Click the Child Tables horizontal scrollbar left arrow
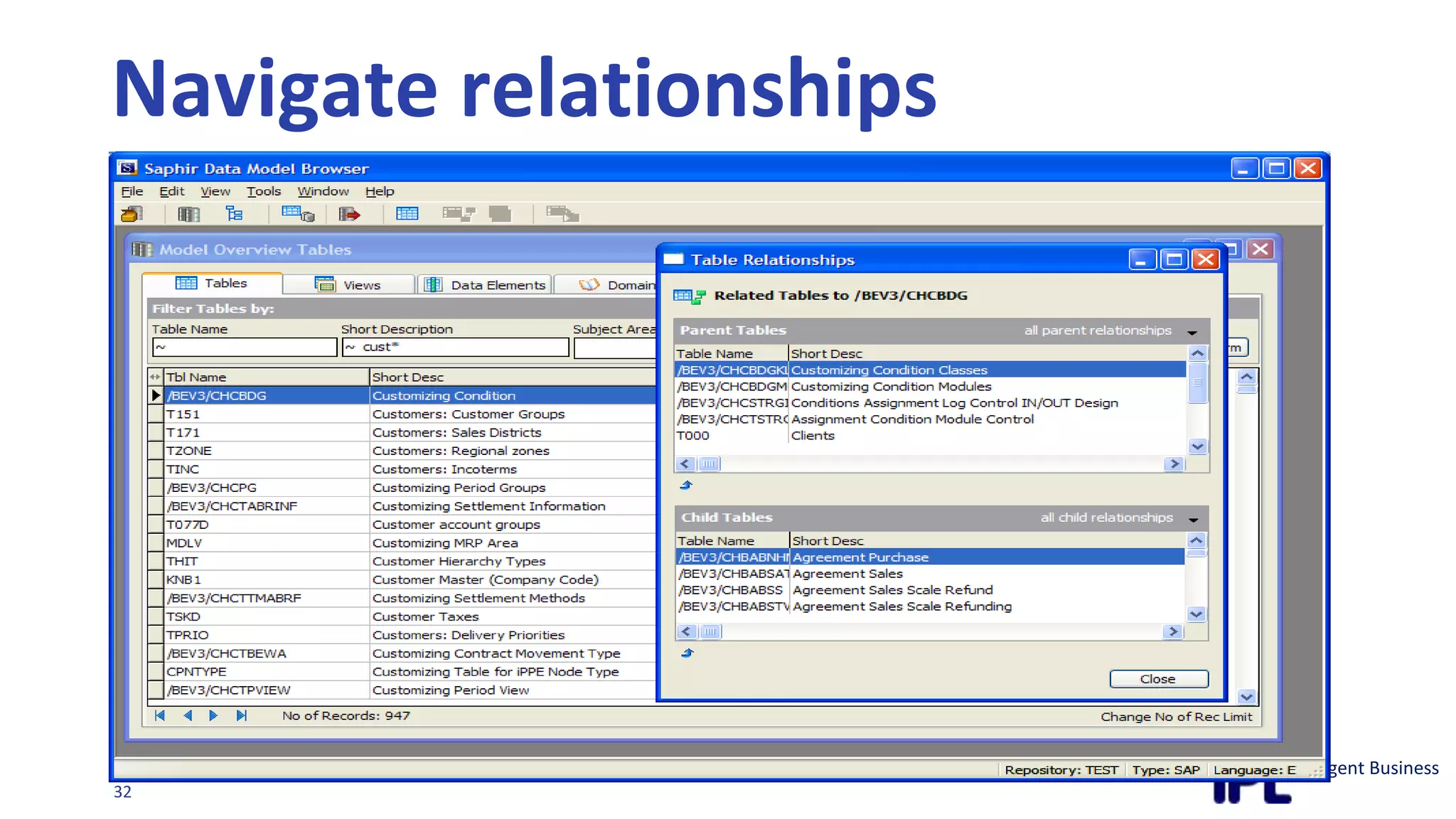 point(686,632)
